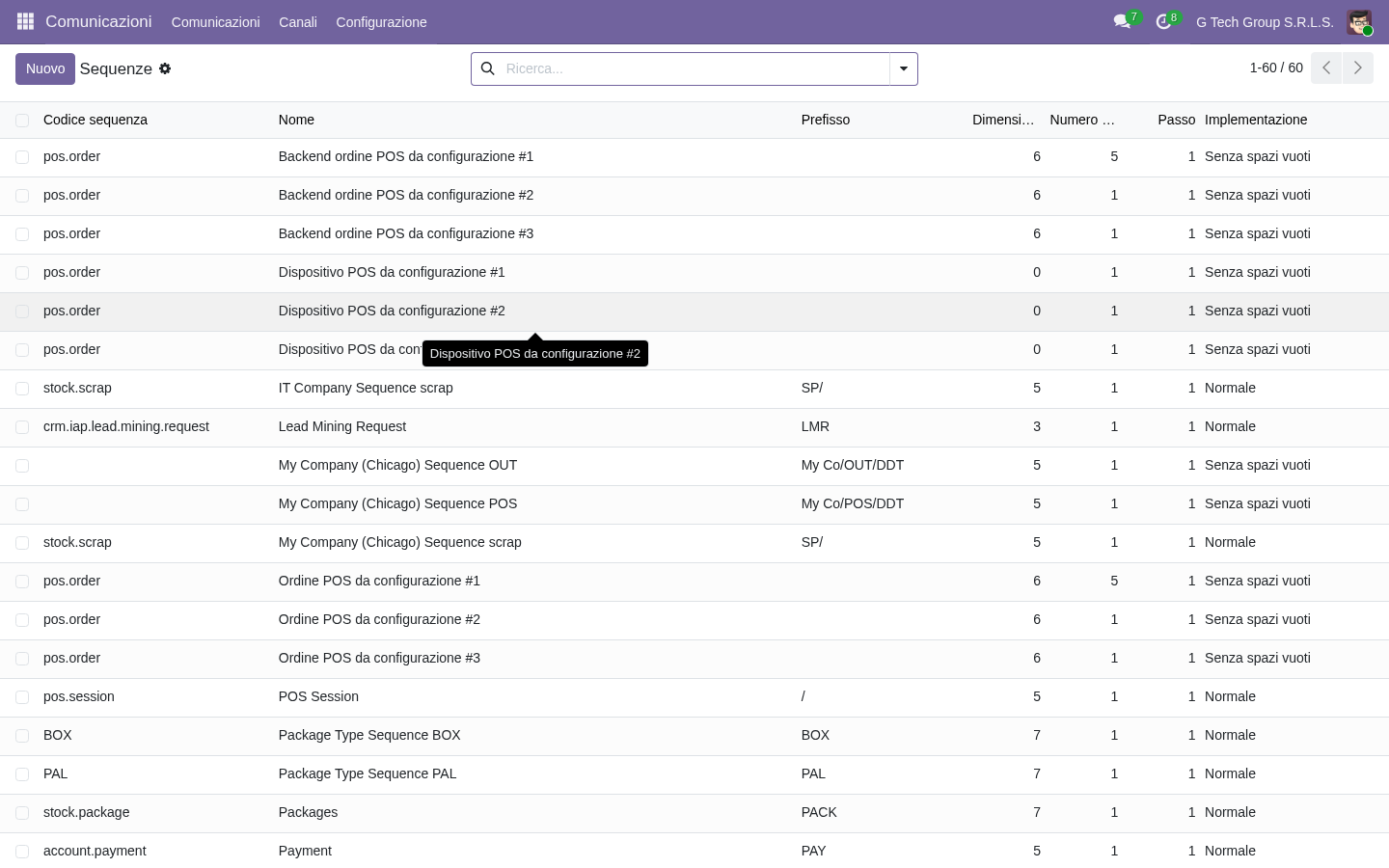This screenshot has width=1389, height=868.
Task: Open Backend ordine POS da configurazione #3
Action: point(406,233)
